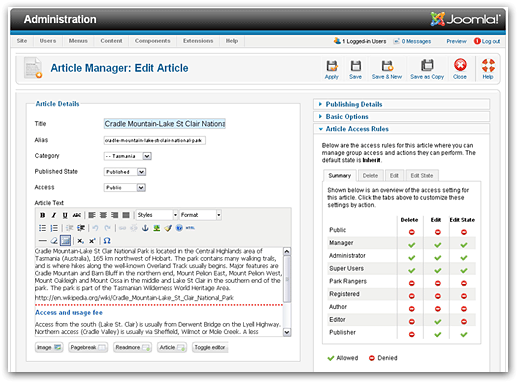Image resolution: width=518 pixels, height=385 pixels.
Task: Open Help lifebuoy icon
Action: tap(488, 69)
